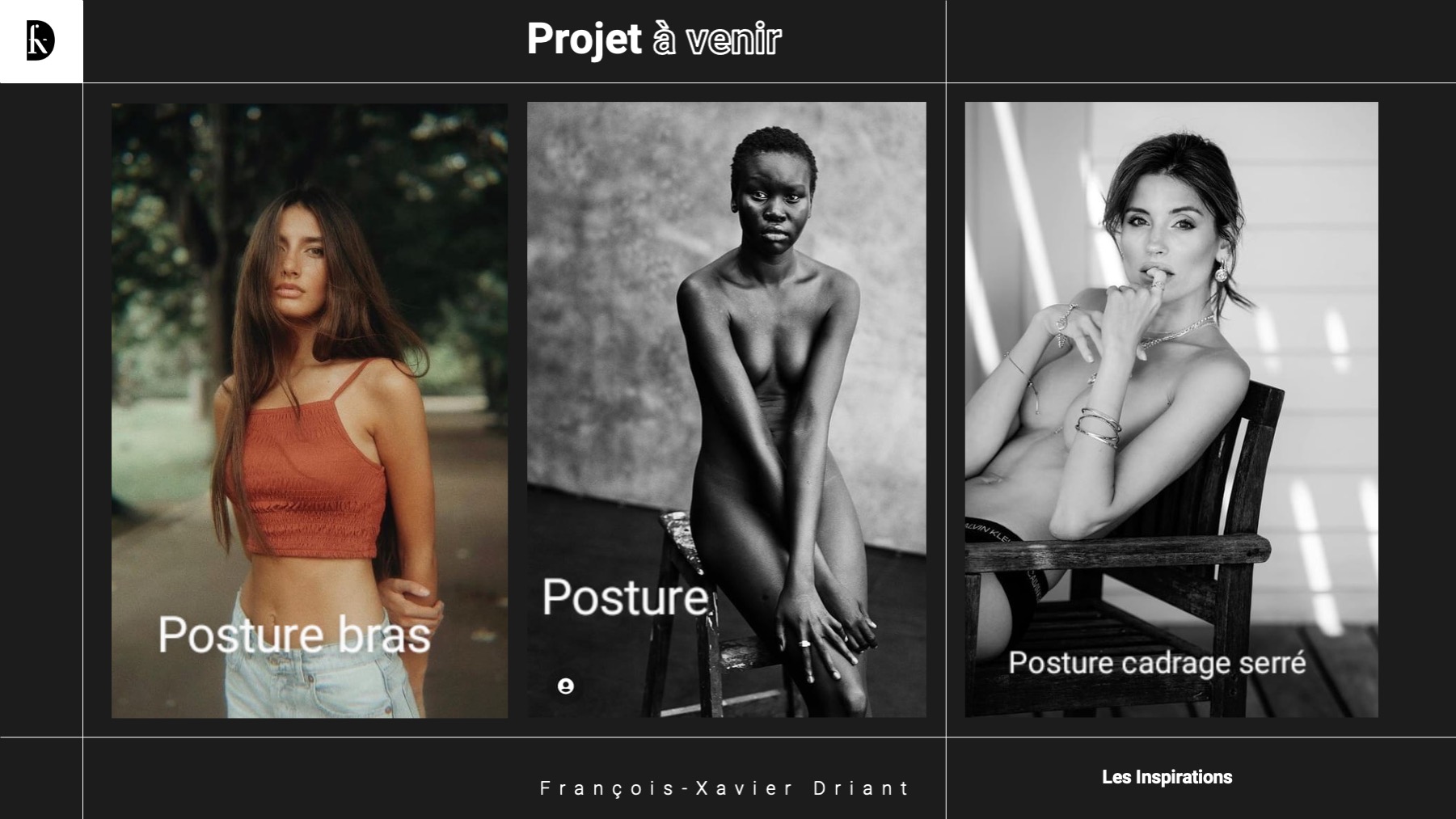Click the bold word "Projet" in the heading
Screen dimensions: 1456x819
584,39
